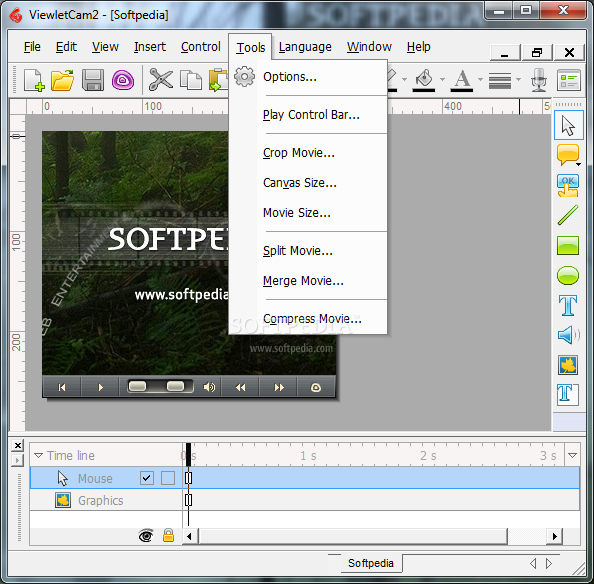Choose Merge Movie... entry
594x584 pixels.
pyautogui.click(x=303, y=281)
